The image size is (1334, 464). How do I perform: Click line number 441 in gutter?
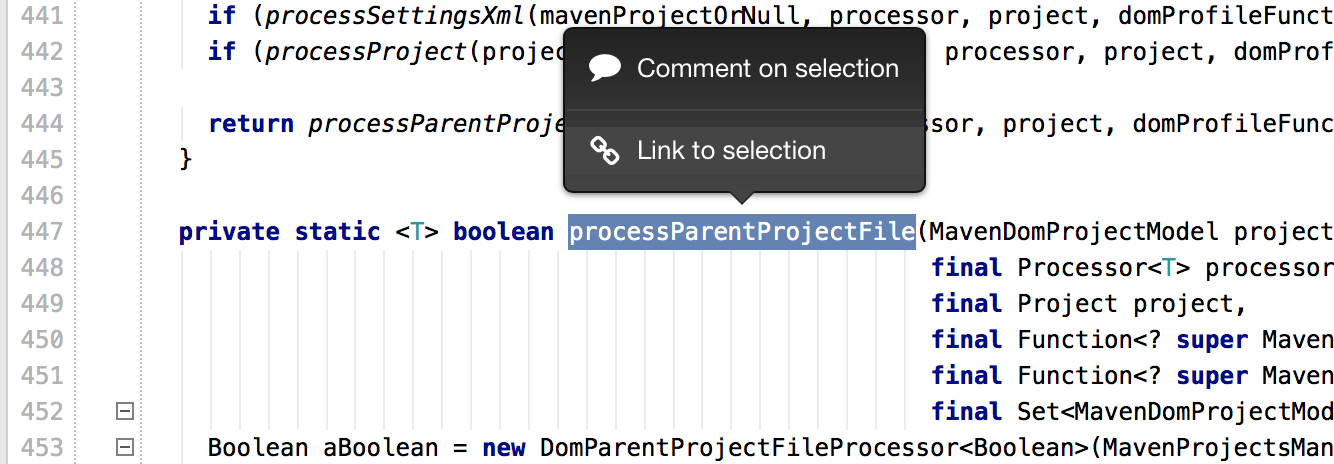coord(41,16)
